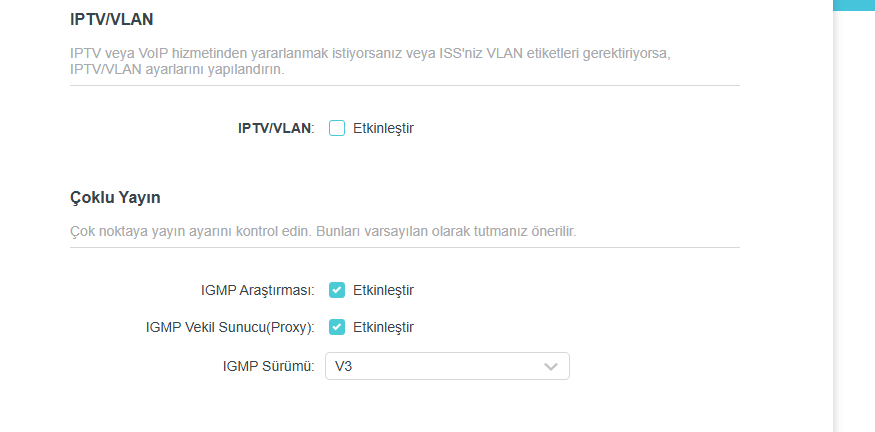Click the "IGMP Araştırması:" field label
This screenshot has height=432, width=875.
pyautogui.click(x=258, y=290)
